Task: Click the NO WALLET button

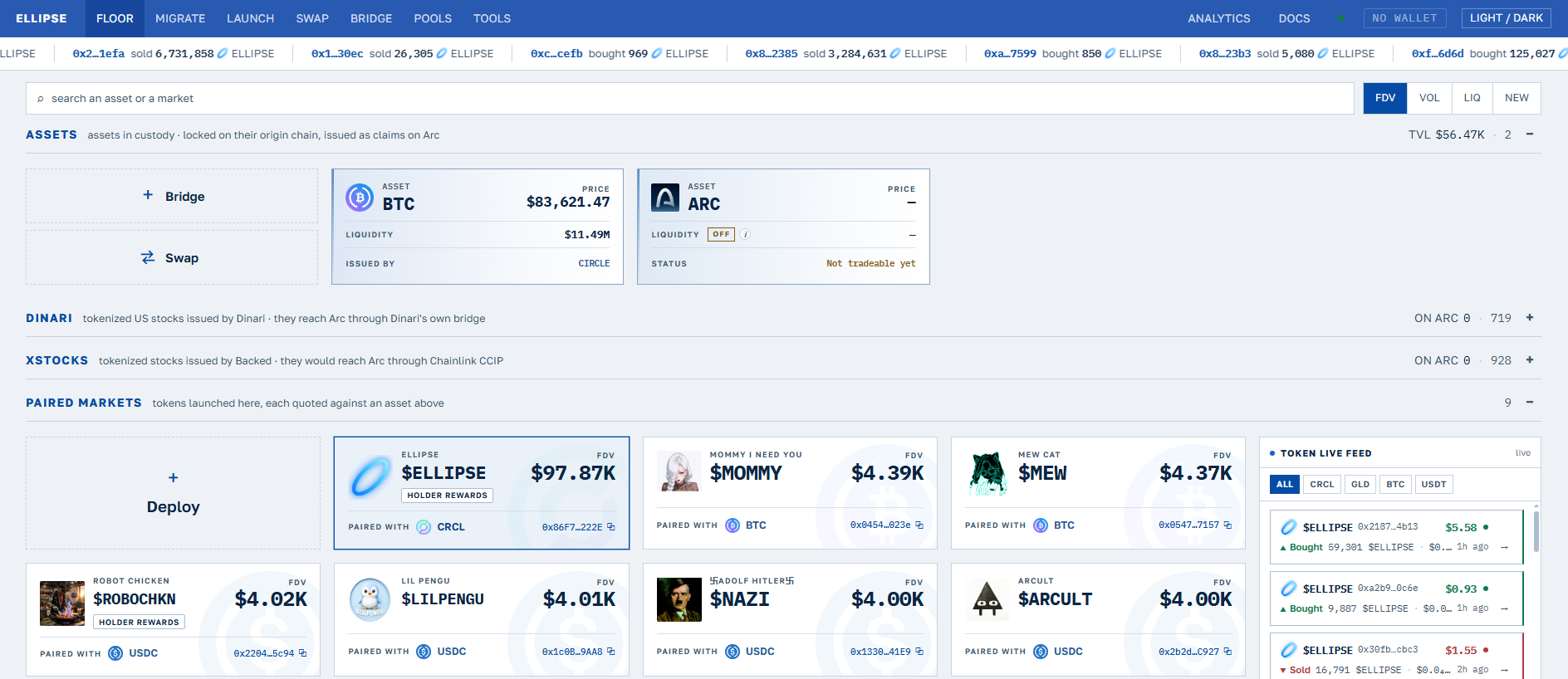Action: (x=1405, y=18)
